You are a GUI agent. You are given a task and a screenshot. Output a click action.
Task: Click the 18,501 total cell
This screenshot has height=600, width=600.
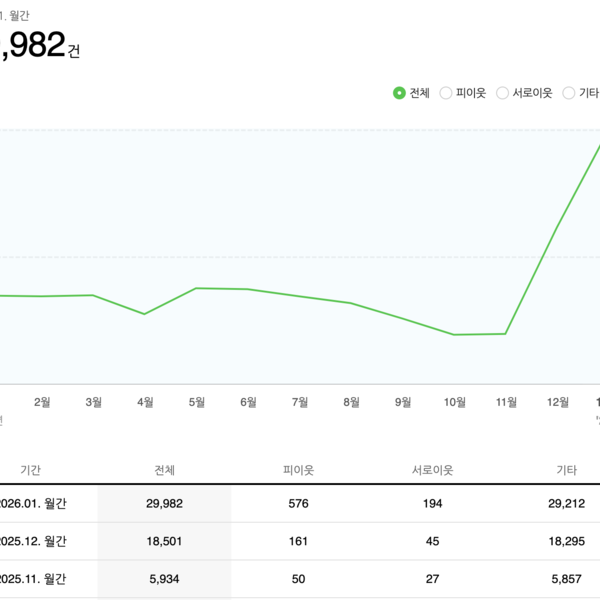(x=165, y=541)
